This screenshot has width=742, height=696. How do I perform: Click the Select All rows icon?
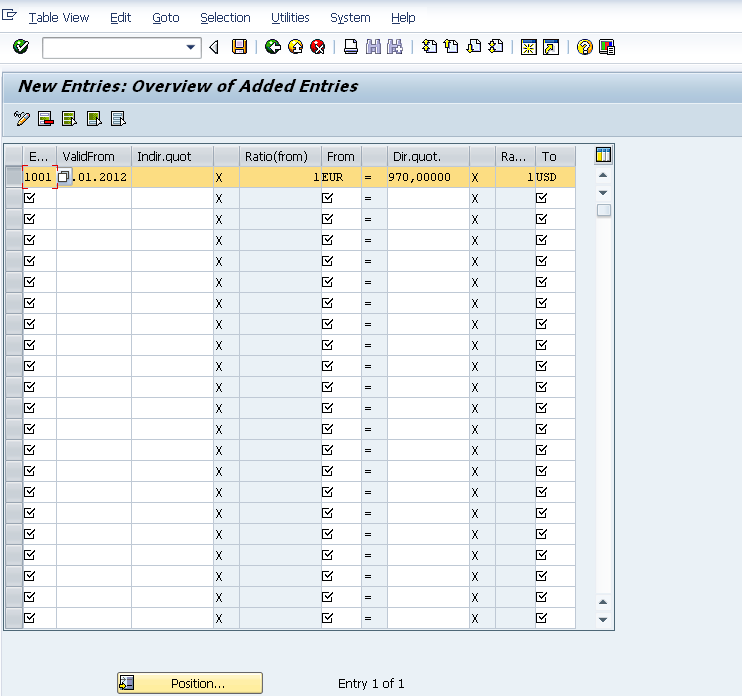pyautogui.click(x=70, y=119)
